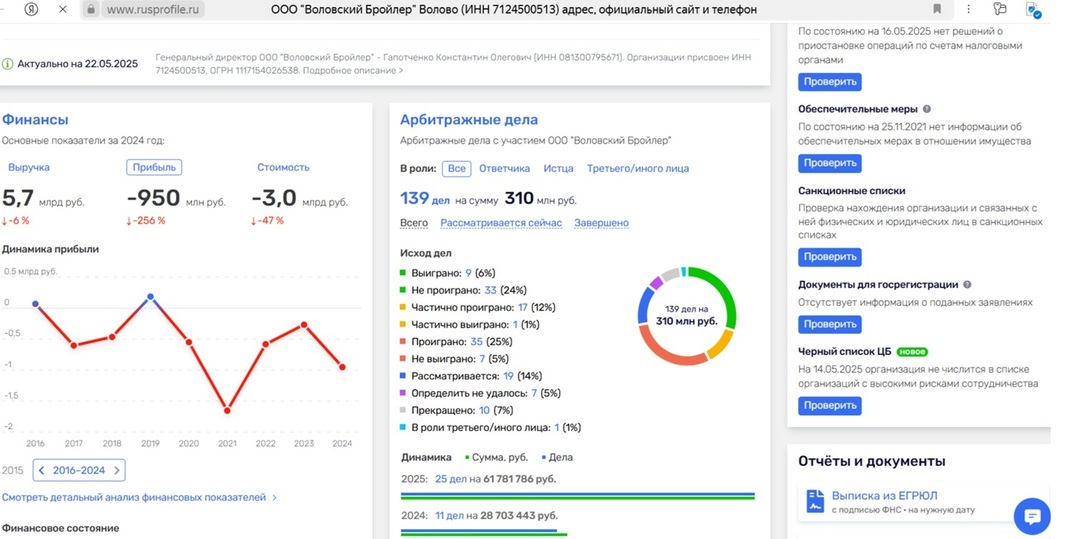
Task: Click the help icon next to Документы для госрегистрации
Action: (967, 284)
